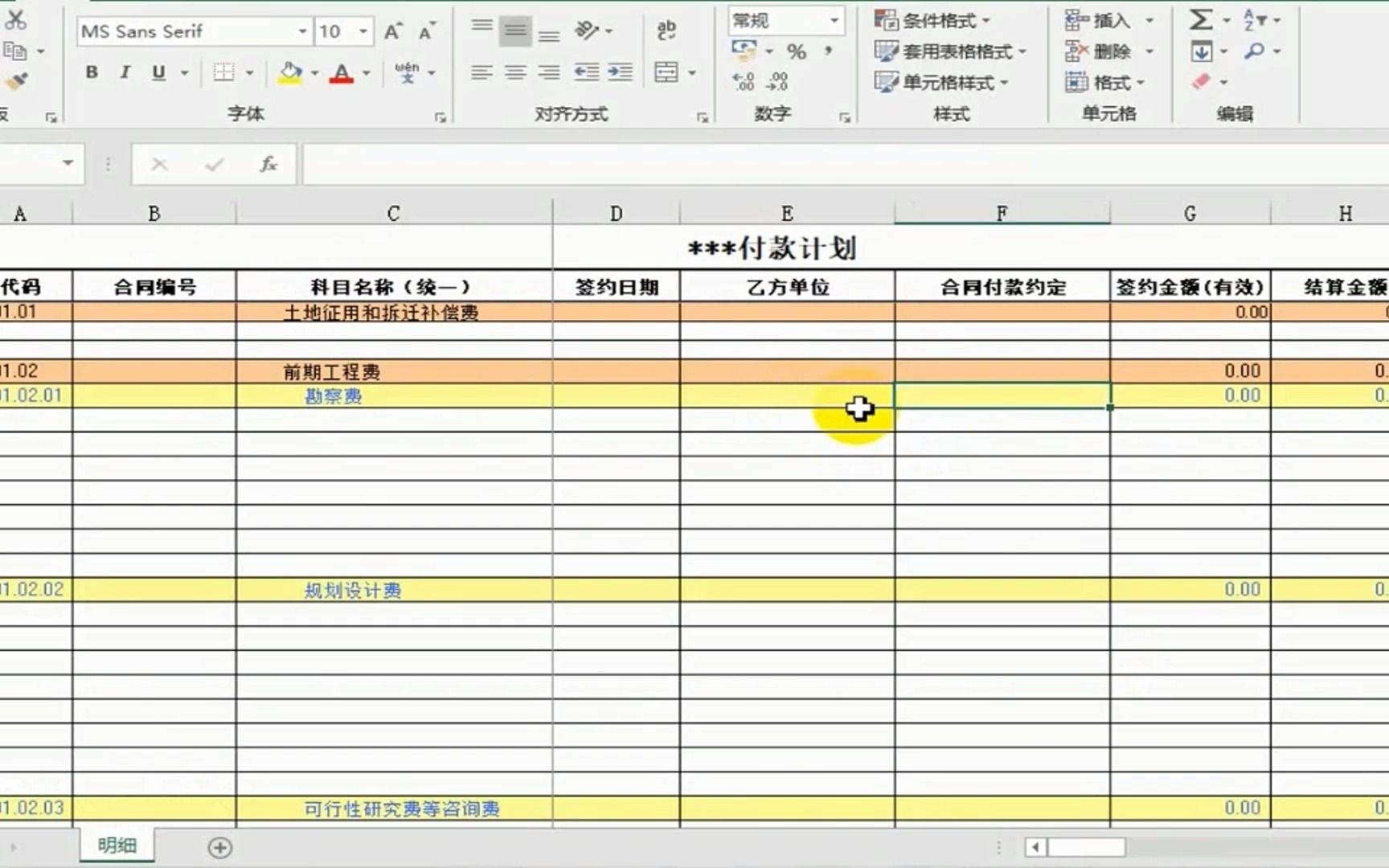Toggle wrap text ab icon
1389x868 pixels.
[666, 31]
